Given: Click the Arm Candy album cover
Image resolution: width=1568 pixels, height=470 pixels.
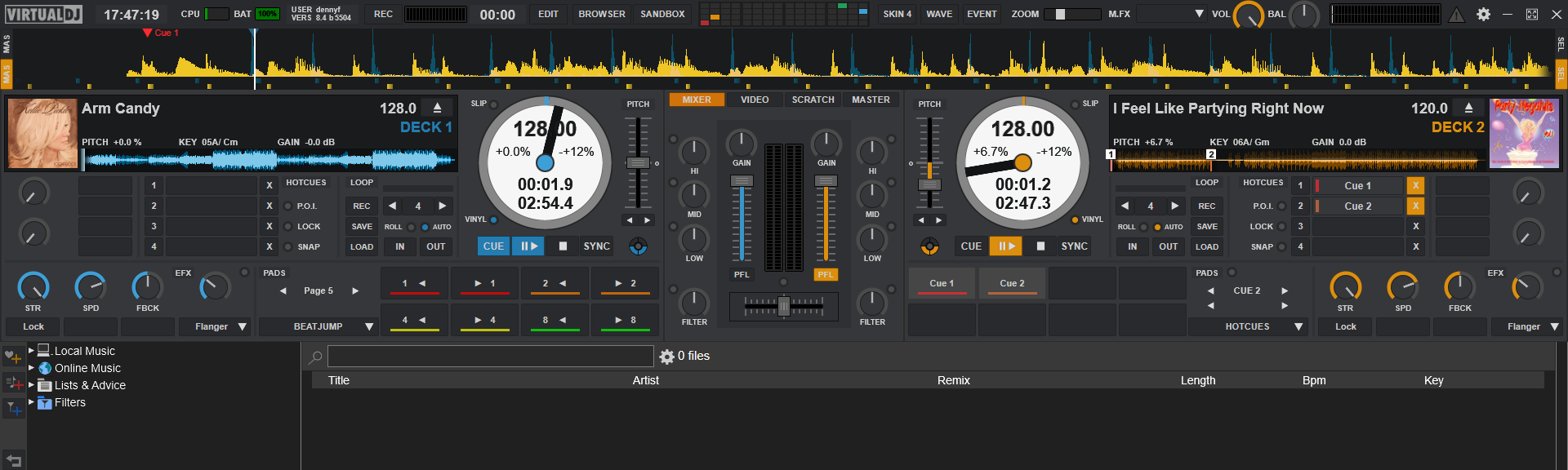Looking at the screenshot, I should click(42, 134).
